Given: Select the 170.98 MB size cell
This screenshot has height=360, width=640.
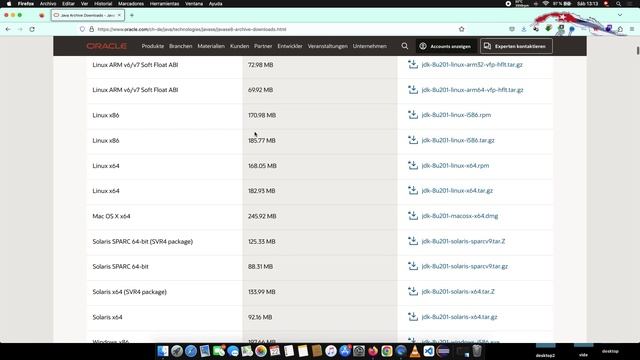Looking at the screenshot, I should tap(320, 116).
